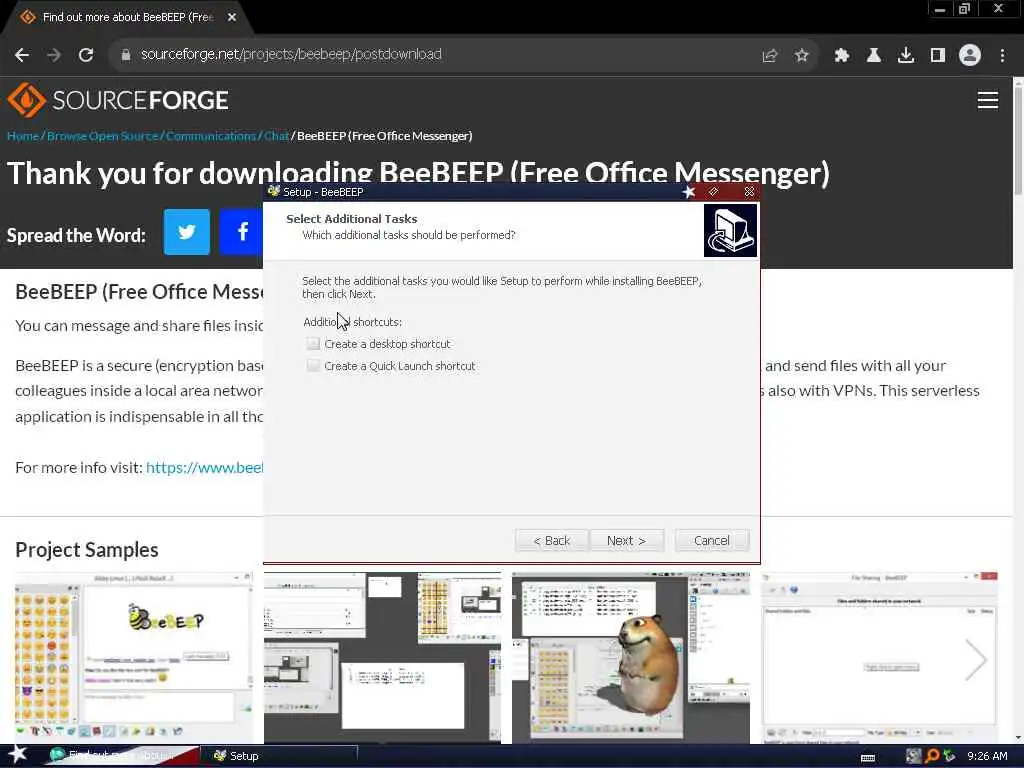Open Chrome Labs flask icon

coord(873,56)
